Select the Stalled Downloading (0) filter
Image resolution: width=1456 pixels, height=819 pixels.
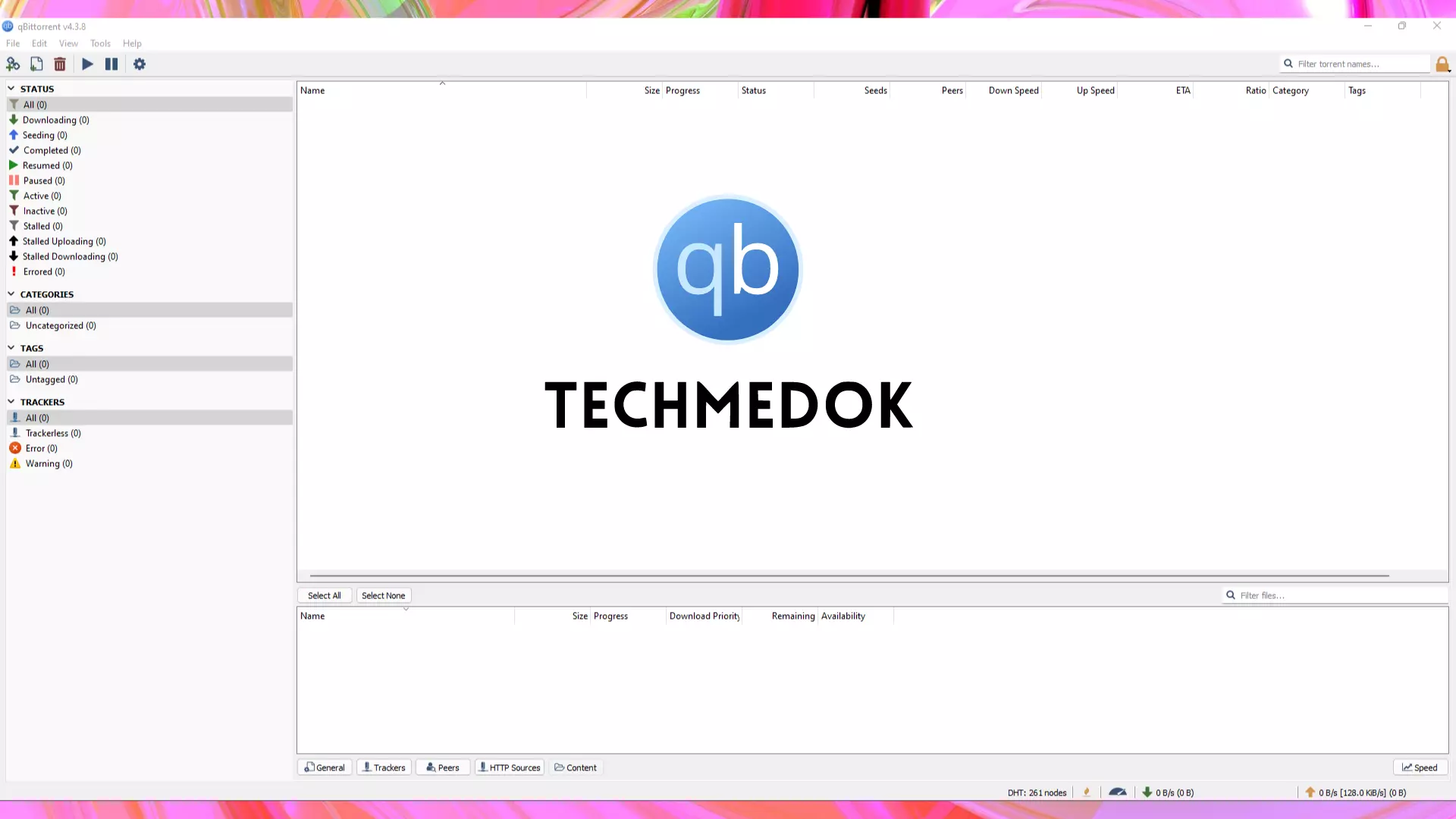pos(149,256)
